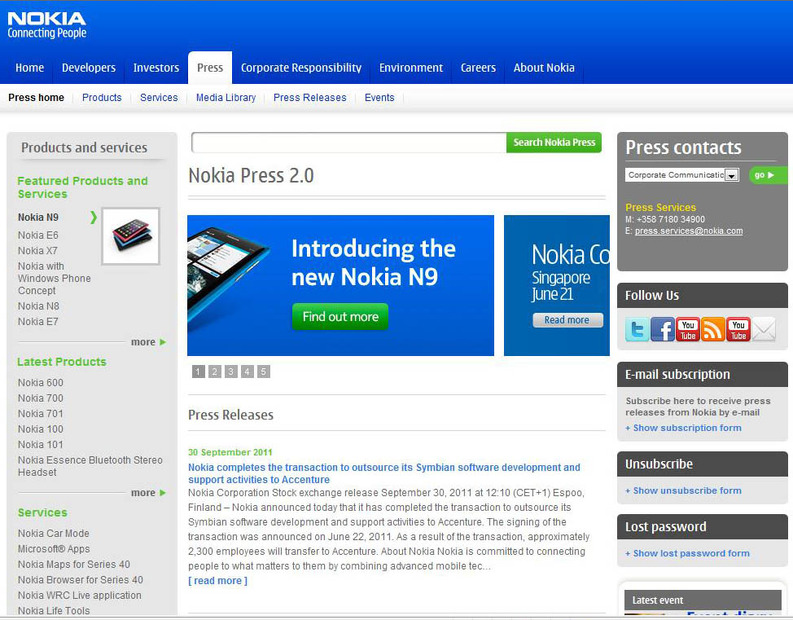
Task: Click the Search Nokia Press button
Action: coord(554,143)
